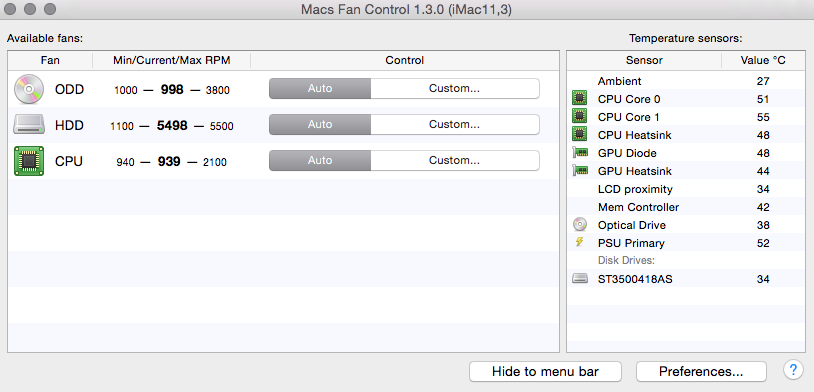Set HDD fan to Auto control
The image size is (814, 392).
click(x=320, y=125)
